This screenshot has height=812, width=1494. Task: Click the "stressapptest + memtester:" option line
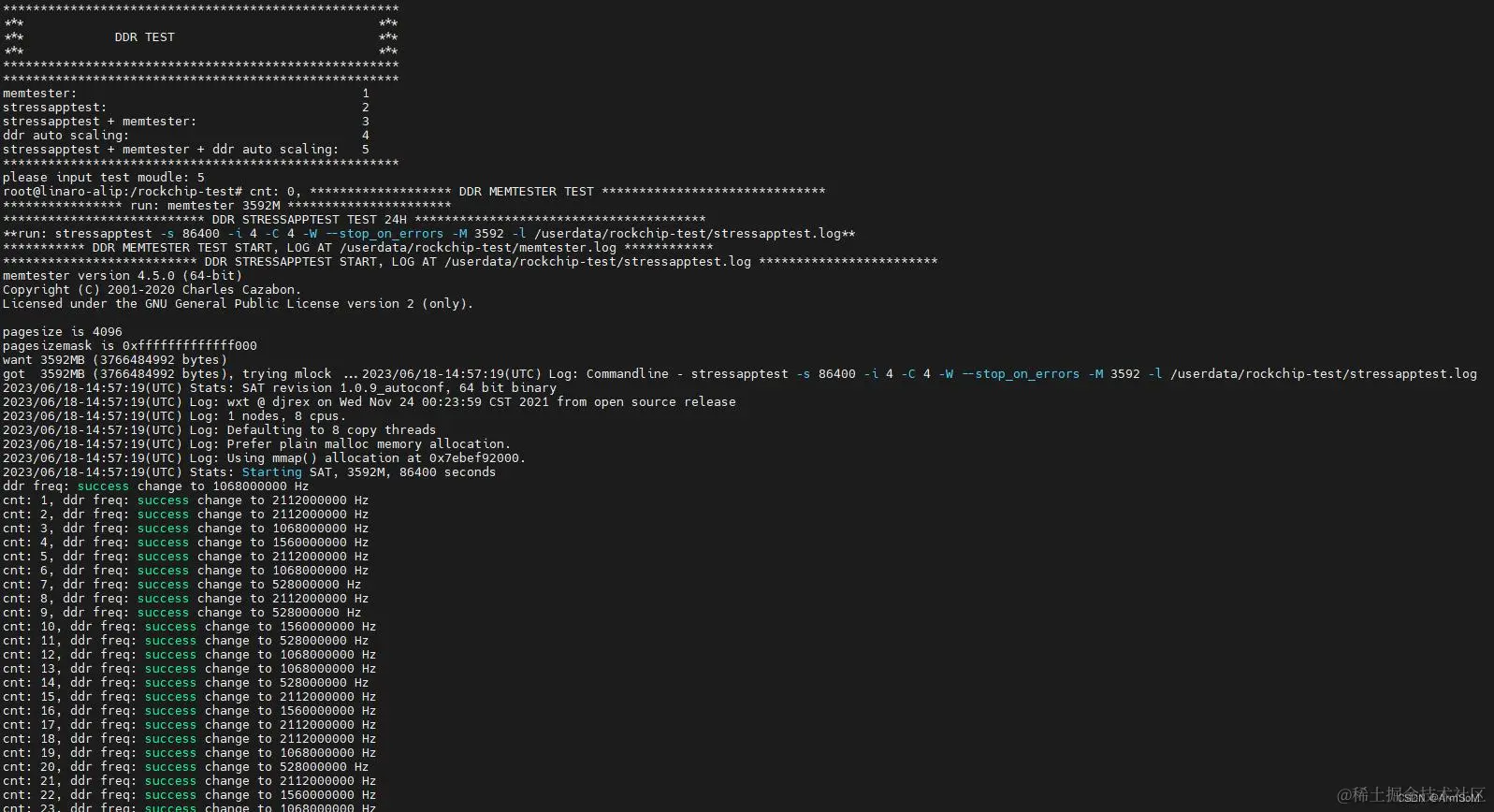186,122
